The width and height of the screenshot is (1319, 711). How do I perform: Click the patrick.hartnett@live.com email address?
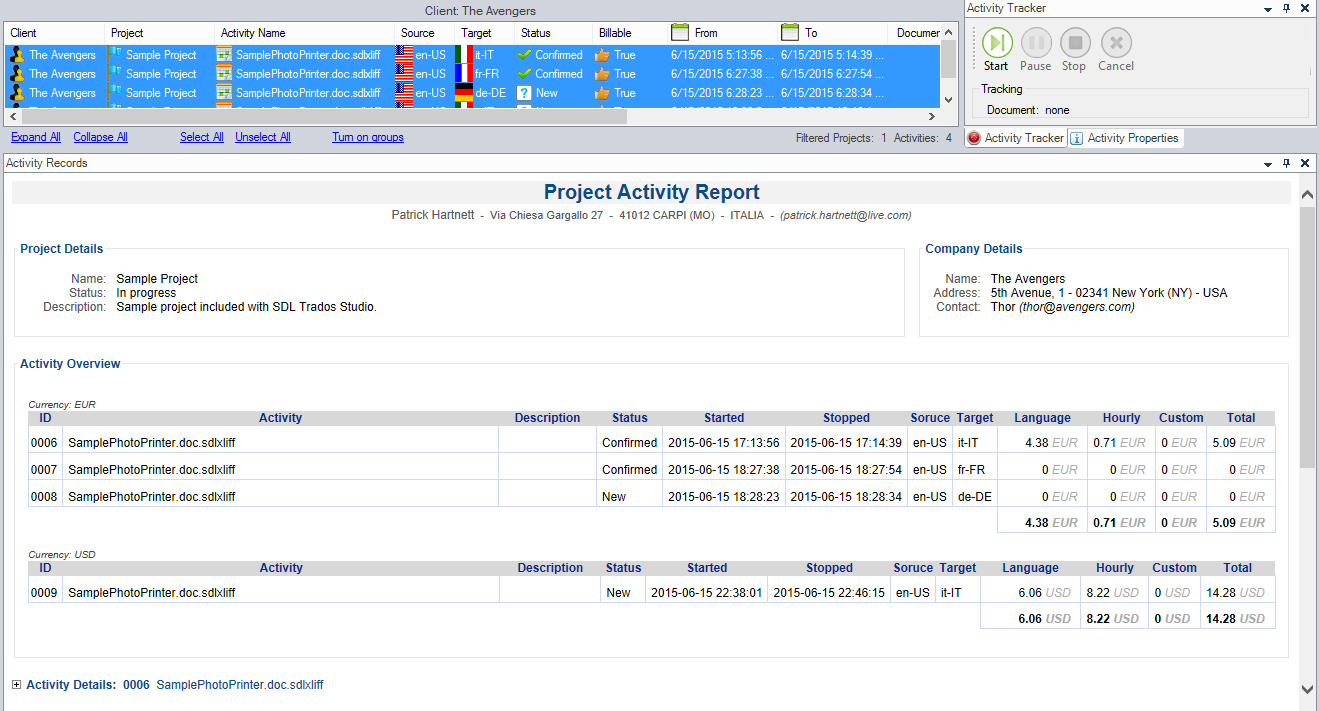[846, 215]
